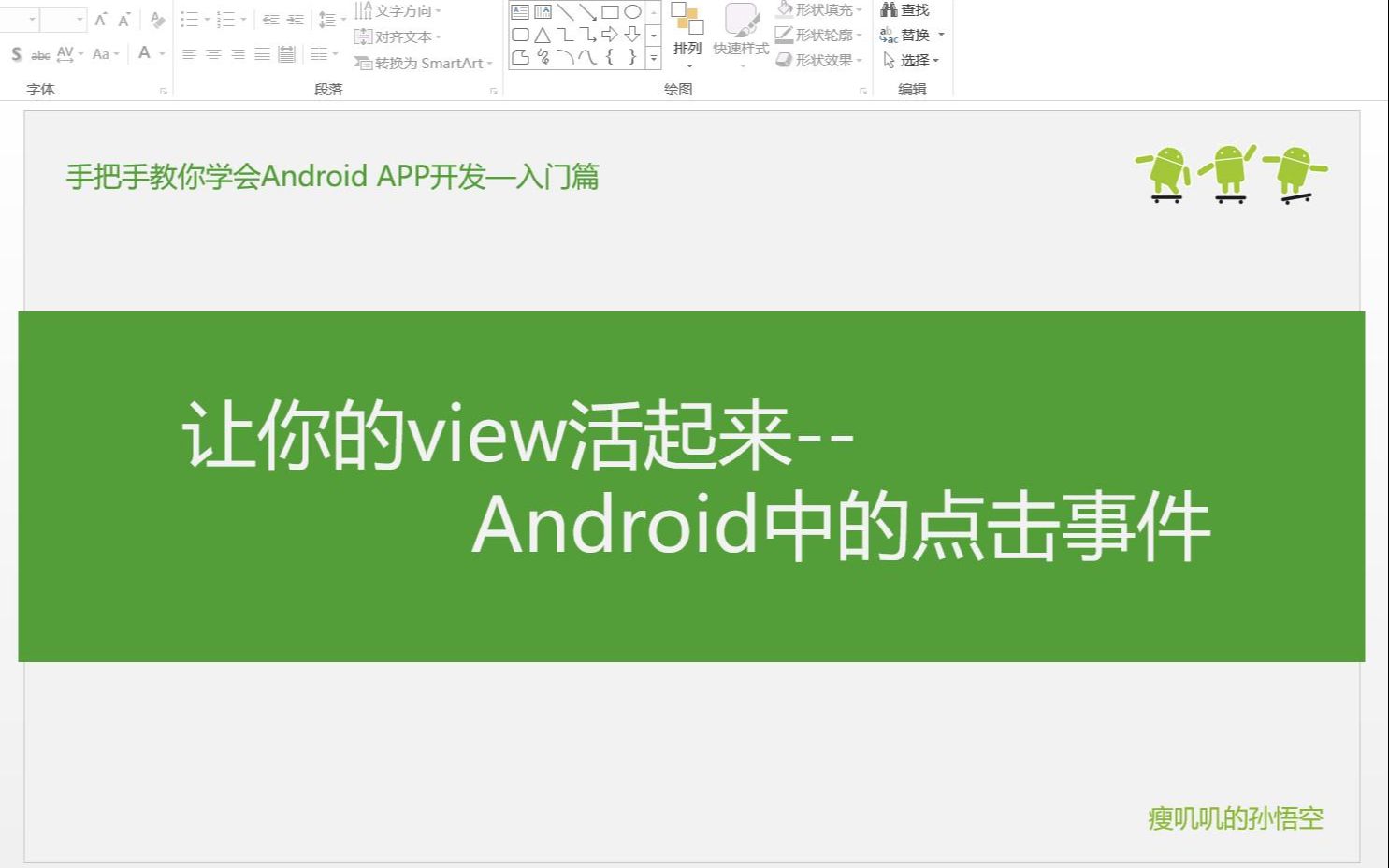Select rectangle shape
Screen dimensions: 1389x868
click(610, 12)
